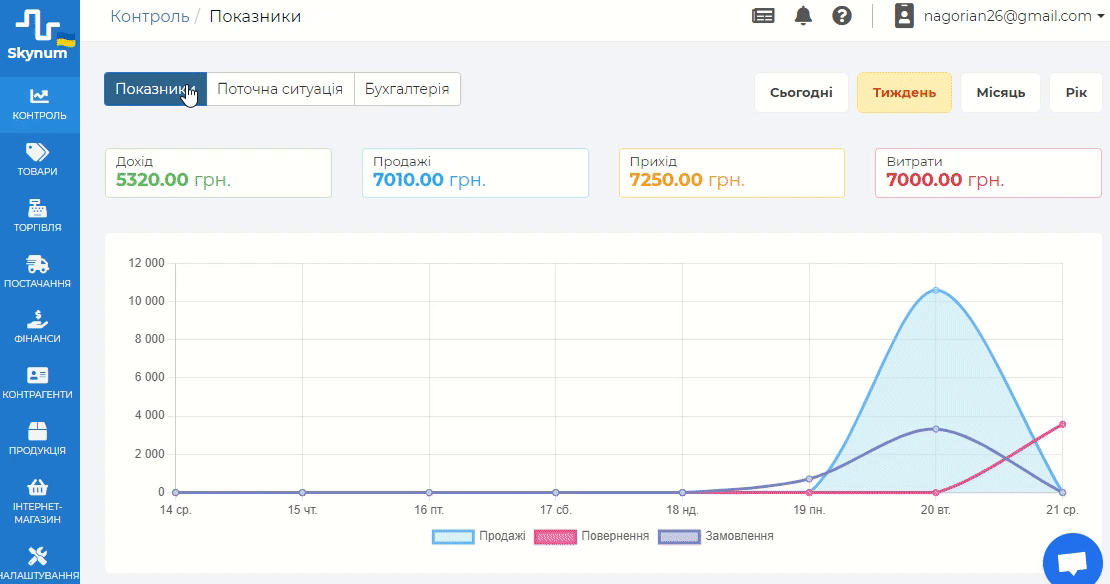The width and height of the screenshot is (1110, 584).
Task: Click the notifications bell icon
Action: coord(803,16)
